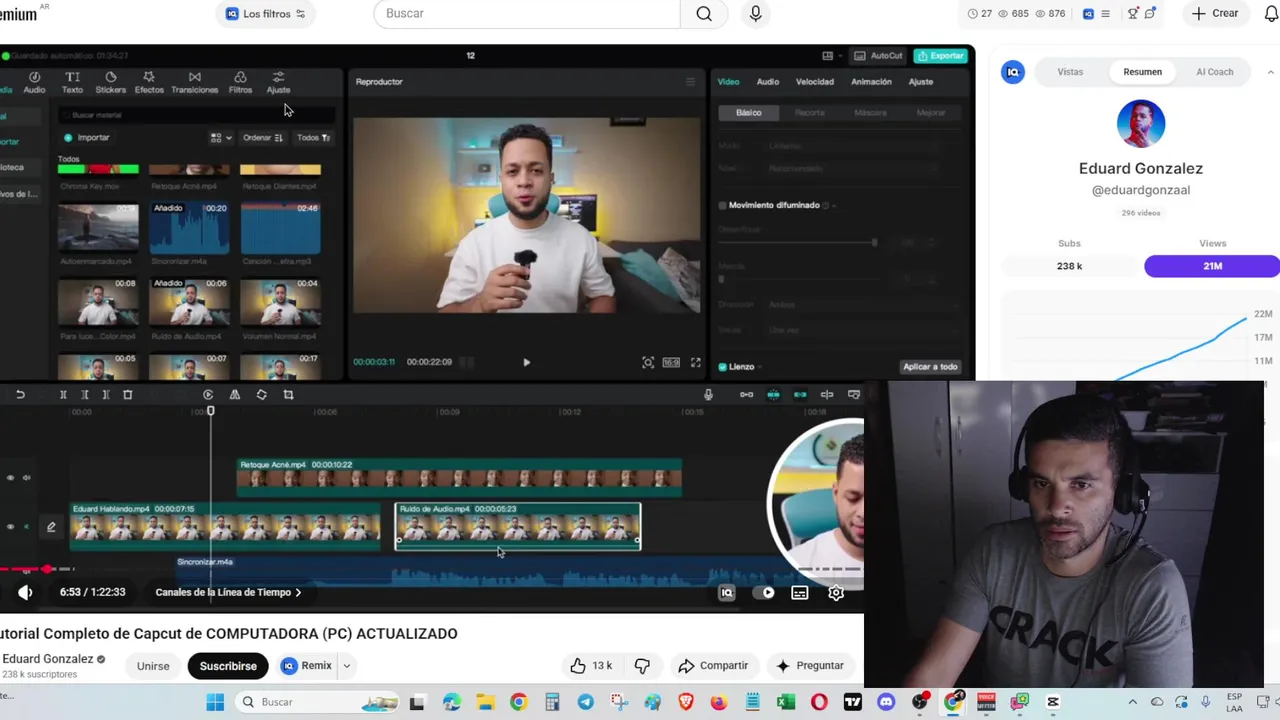The width and height of the screenshot is (1280, 720).
Task: Open the preview aspect ratio button
Action: (x=671, y=363)
